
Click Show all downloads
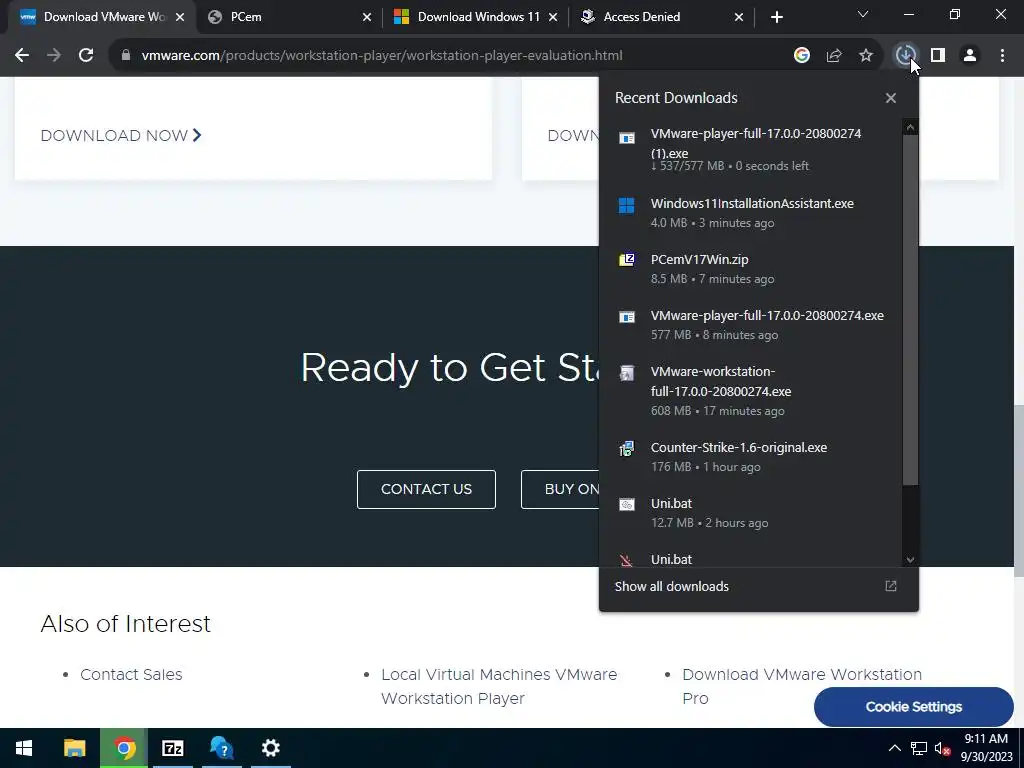[x=671, y=586]
